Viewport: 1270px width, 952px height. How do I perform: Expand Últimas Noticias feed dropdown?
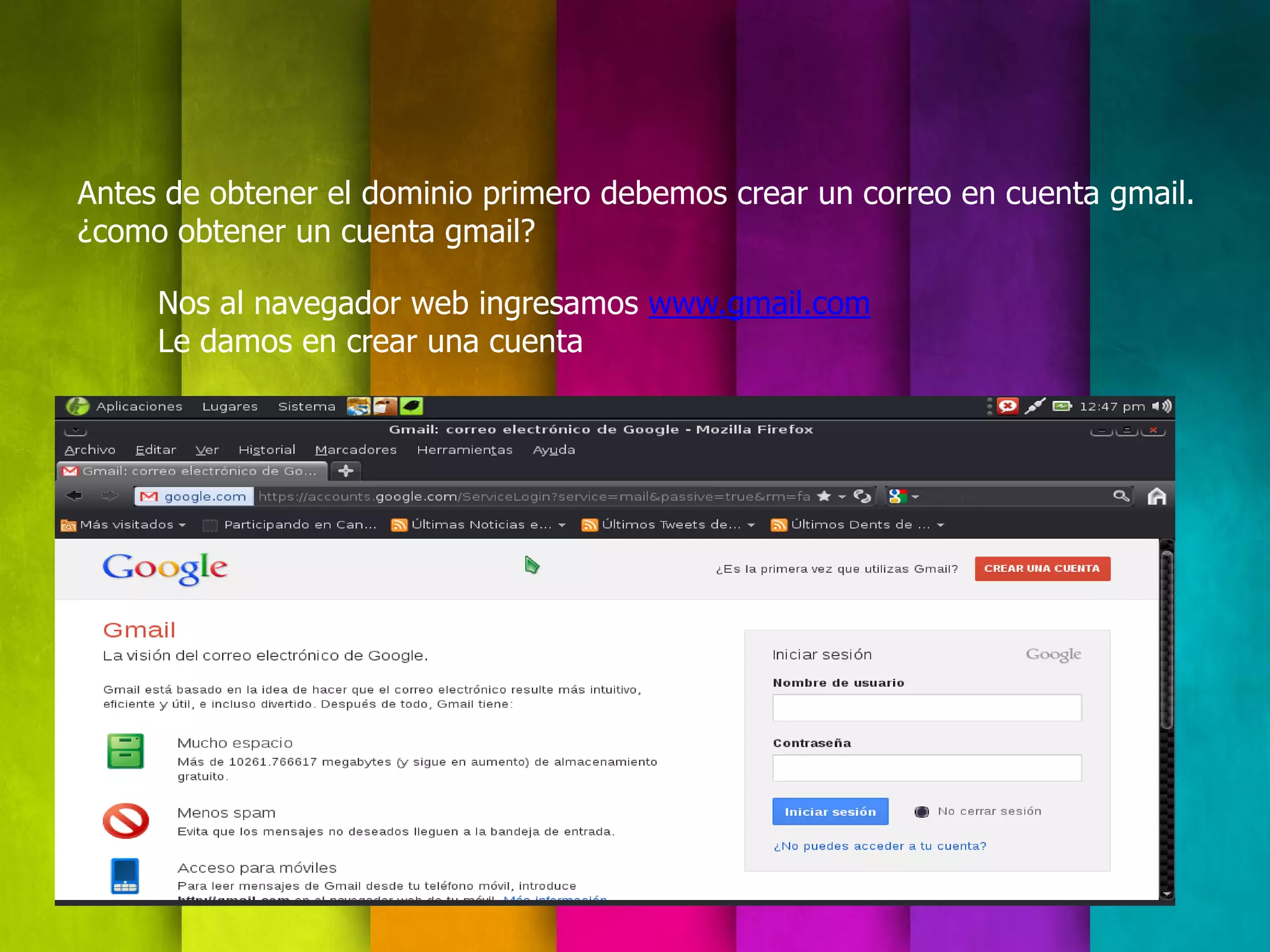[x=562, y=526]
